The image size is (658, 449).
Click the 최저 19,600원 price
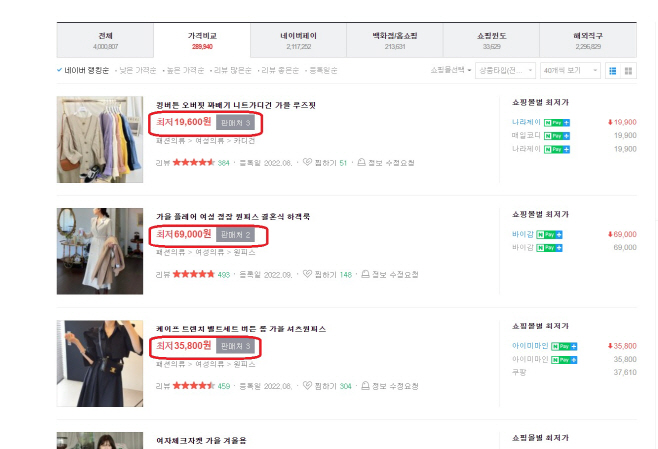coord(184,122)
